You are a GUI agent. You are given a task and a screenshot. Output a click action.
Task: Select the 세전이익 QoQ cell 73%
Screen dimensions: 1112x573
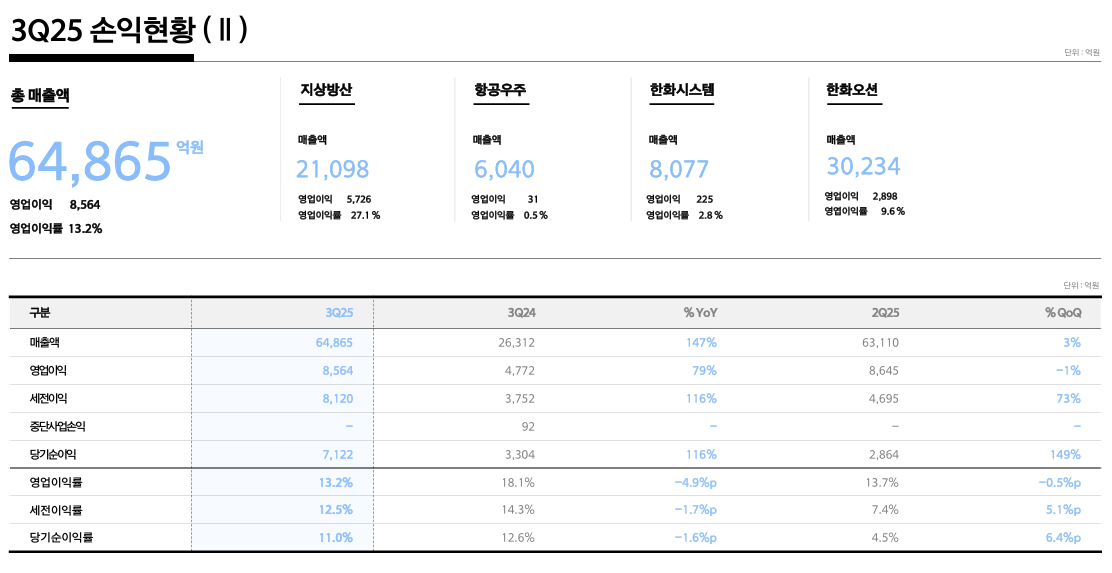tap(1069, 399)
